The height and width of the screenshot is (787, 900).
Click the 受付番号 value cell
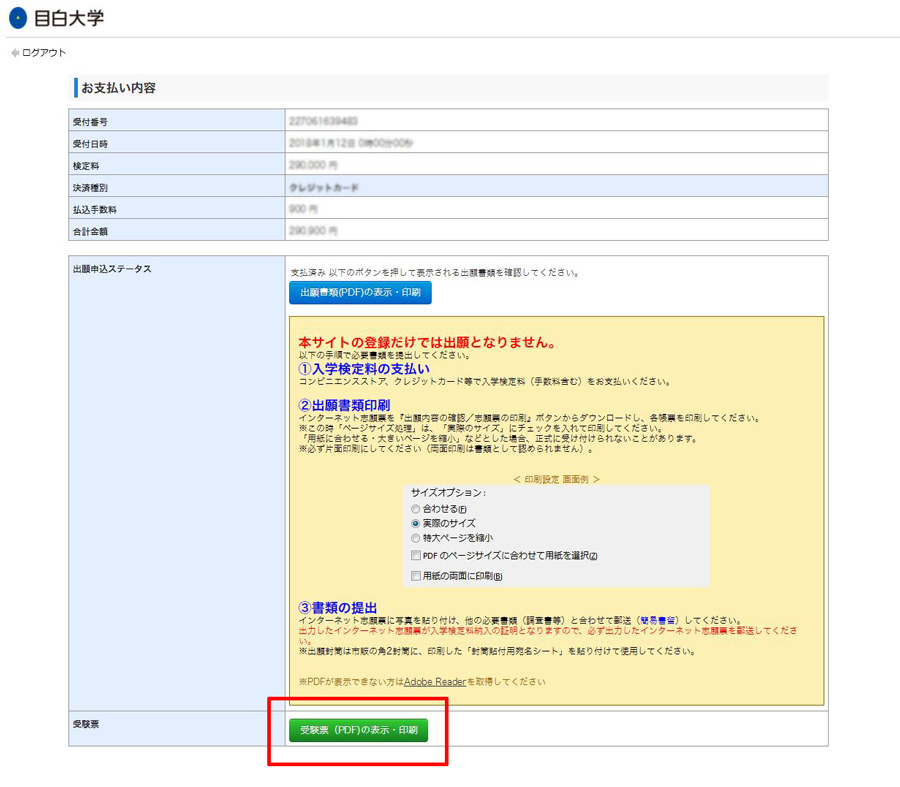(x=557, y=120)
